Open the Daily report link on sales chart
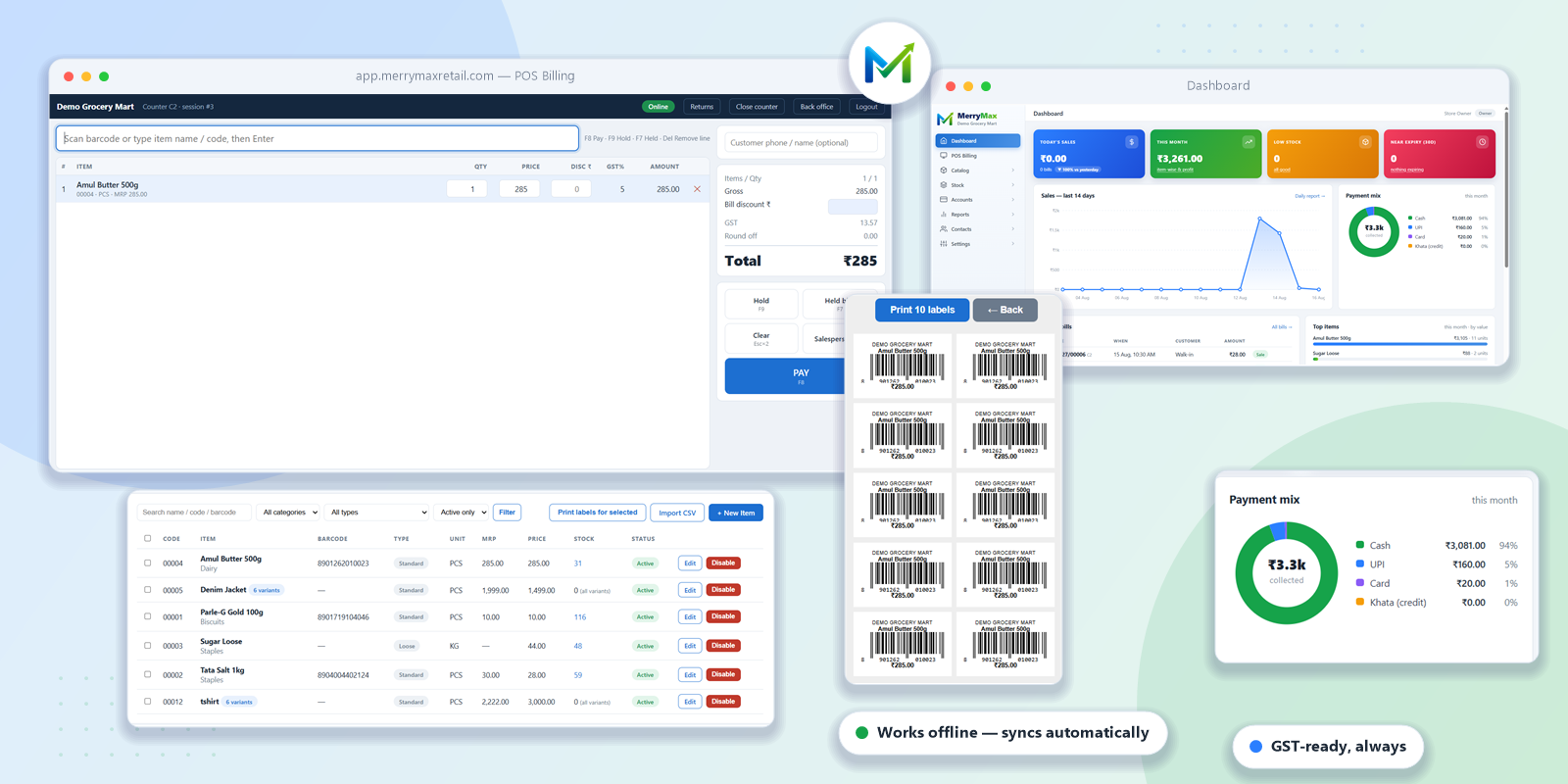The image size is (1568, 784). coord(1309,196)
